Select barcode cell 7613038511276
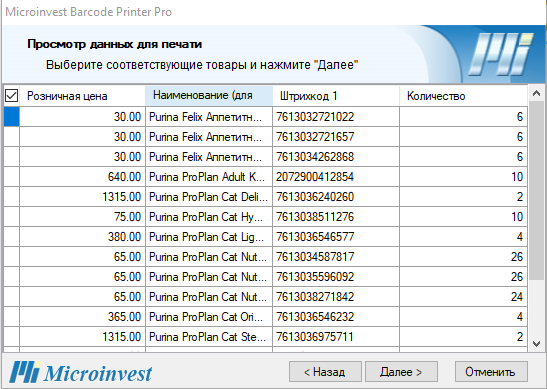 point(336,217)
